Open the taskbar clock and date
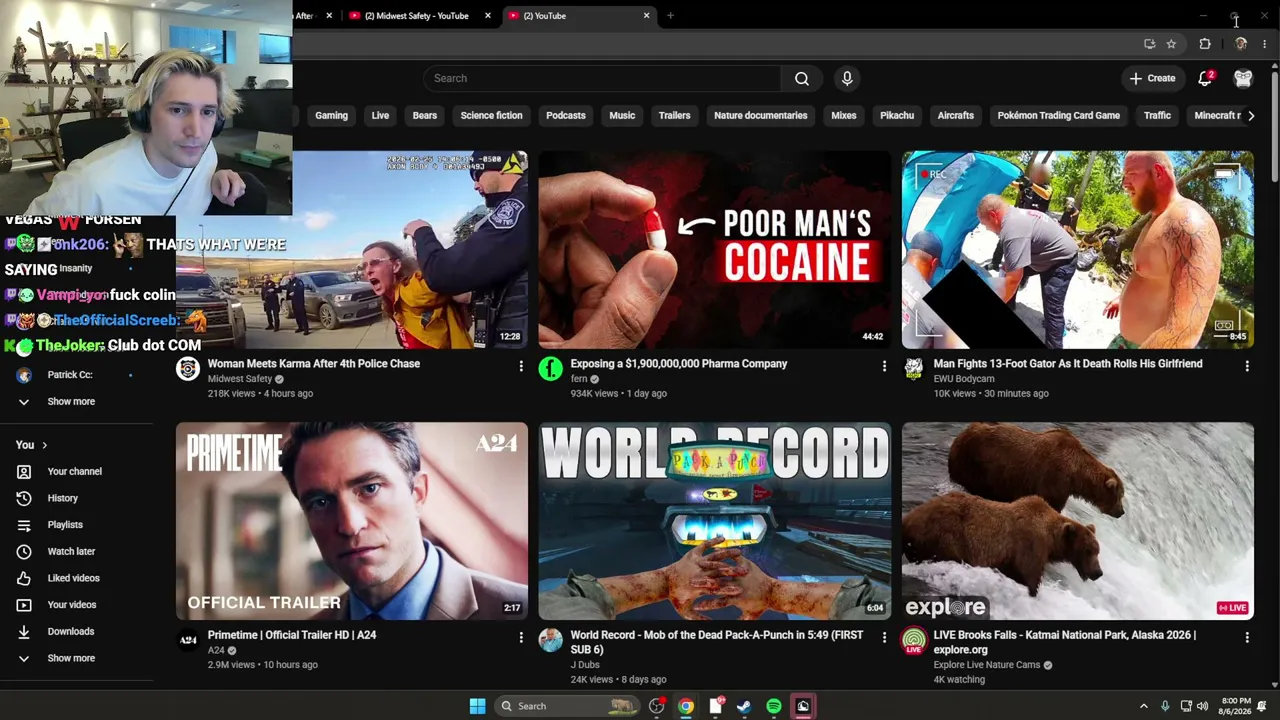Screen dimensions: 1280x720 point(1236,706)
